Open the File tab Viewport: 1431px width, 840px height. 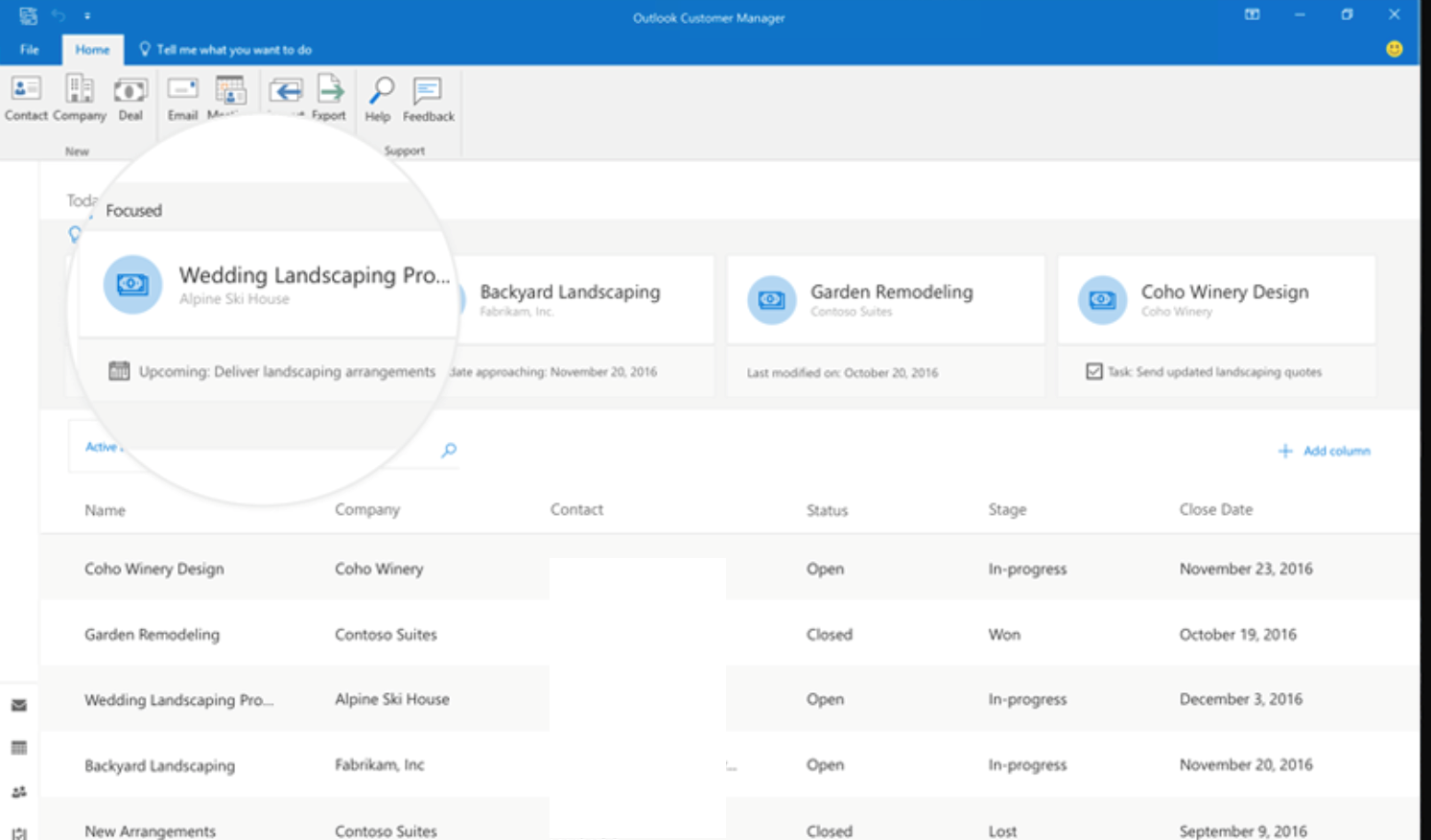(x=30, y=49)
